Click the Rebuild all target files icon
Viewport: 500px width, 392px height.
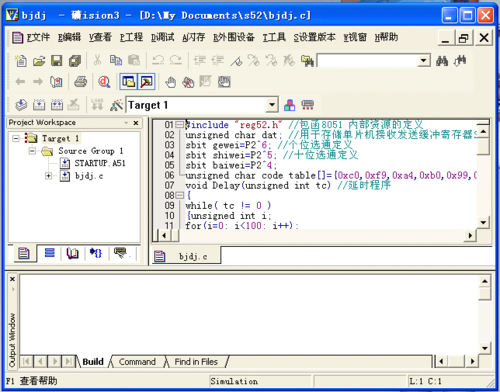pos(57,105)
